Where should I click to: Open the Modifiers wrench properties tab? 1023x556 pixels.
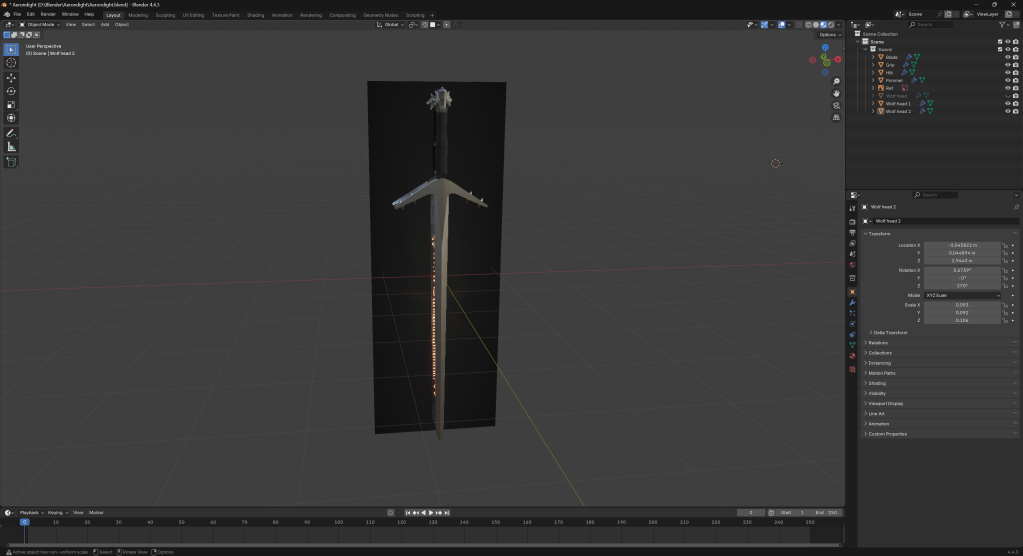852,302
